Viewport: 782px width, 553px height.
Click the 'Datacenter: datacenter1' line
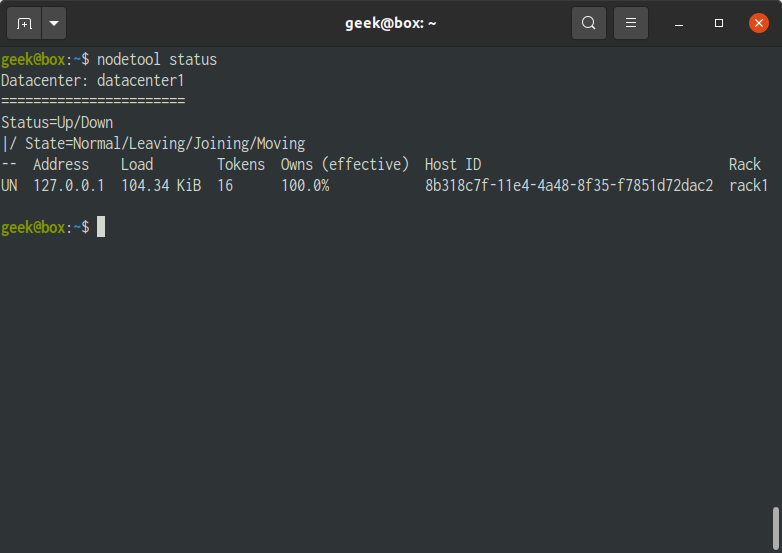coord(93,81)
